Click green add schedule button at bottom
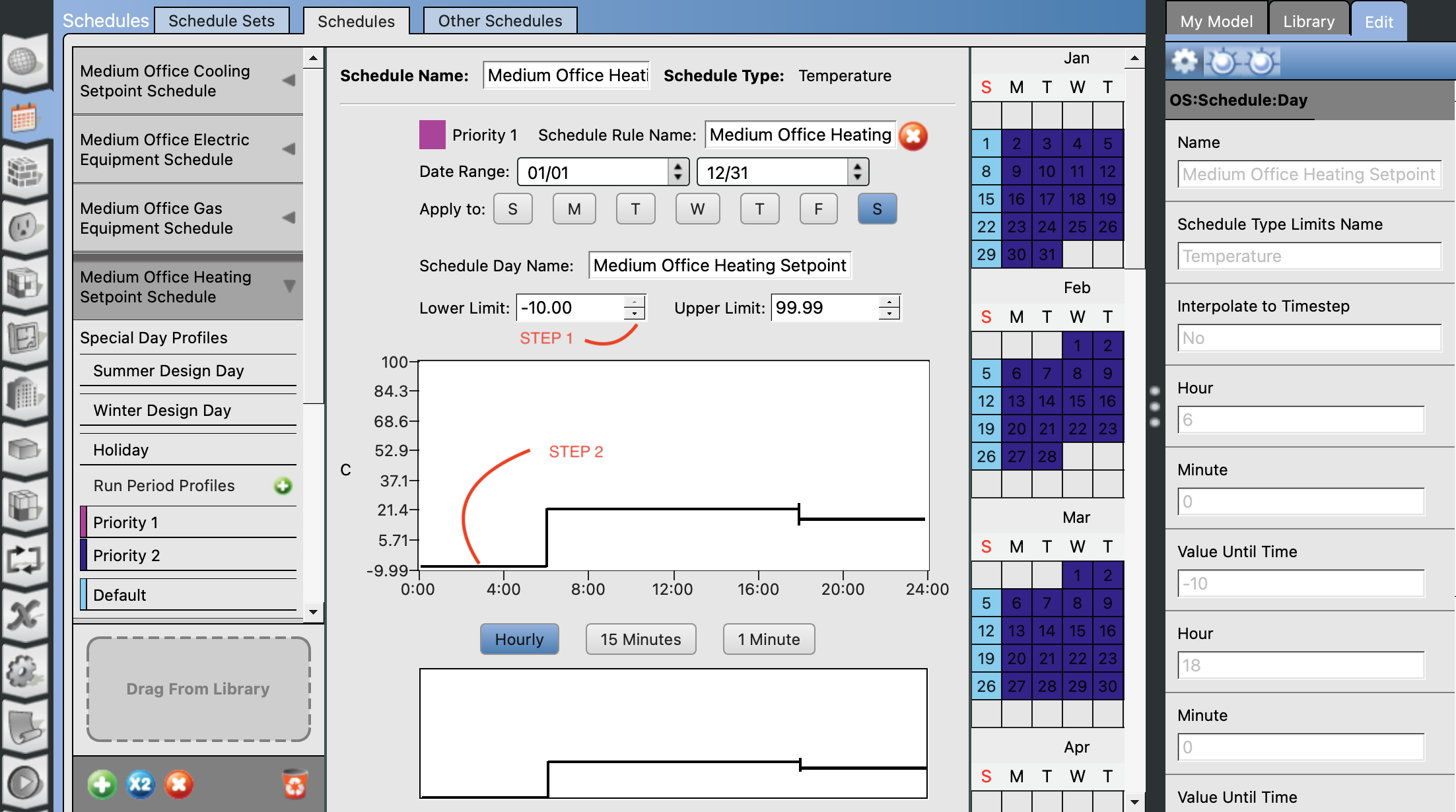1456x812 pixels. (x=102, y=784)
